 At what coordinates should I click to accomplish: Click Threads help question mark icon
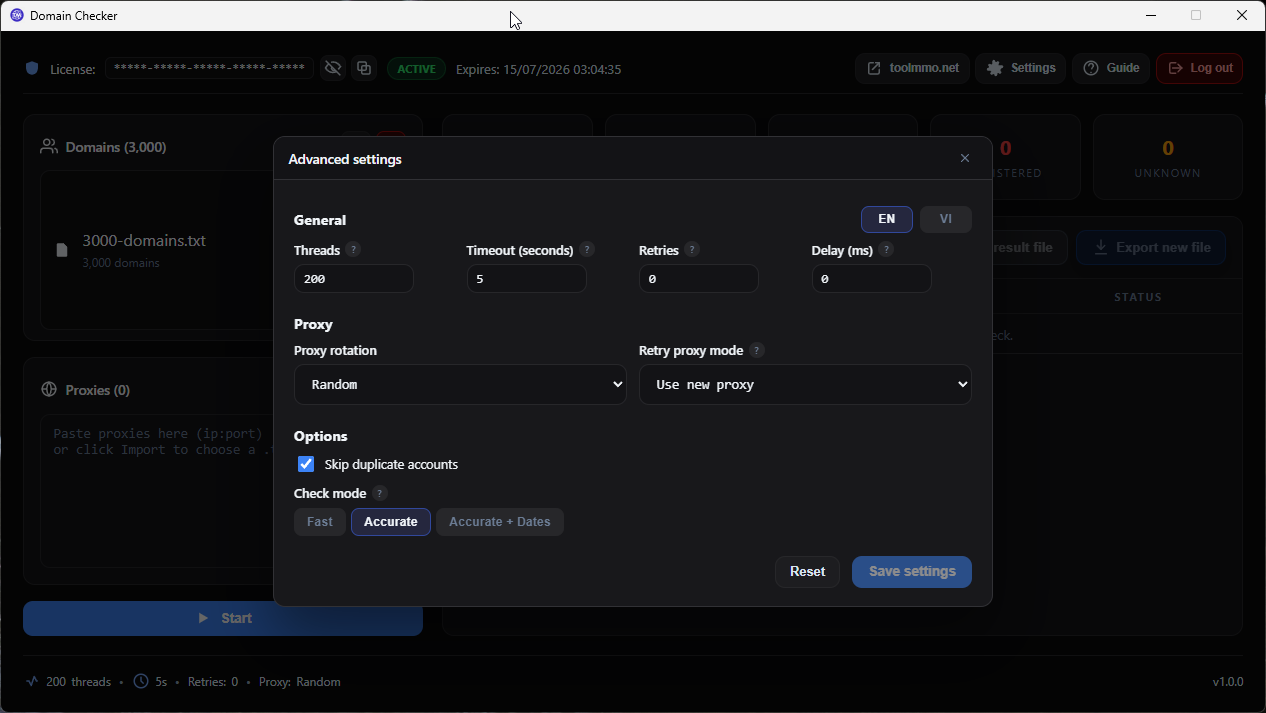click(x=354, y=250)
